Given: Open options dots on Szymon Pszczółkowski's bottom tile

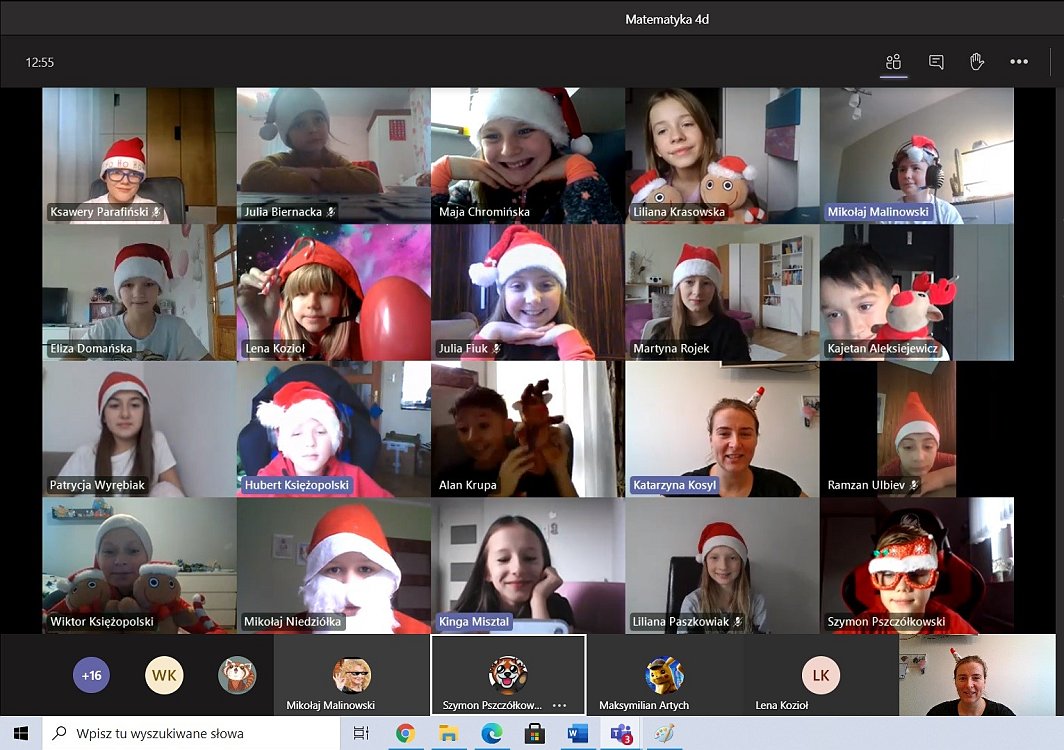Looking at the screenshot, I should (559, 705).
